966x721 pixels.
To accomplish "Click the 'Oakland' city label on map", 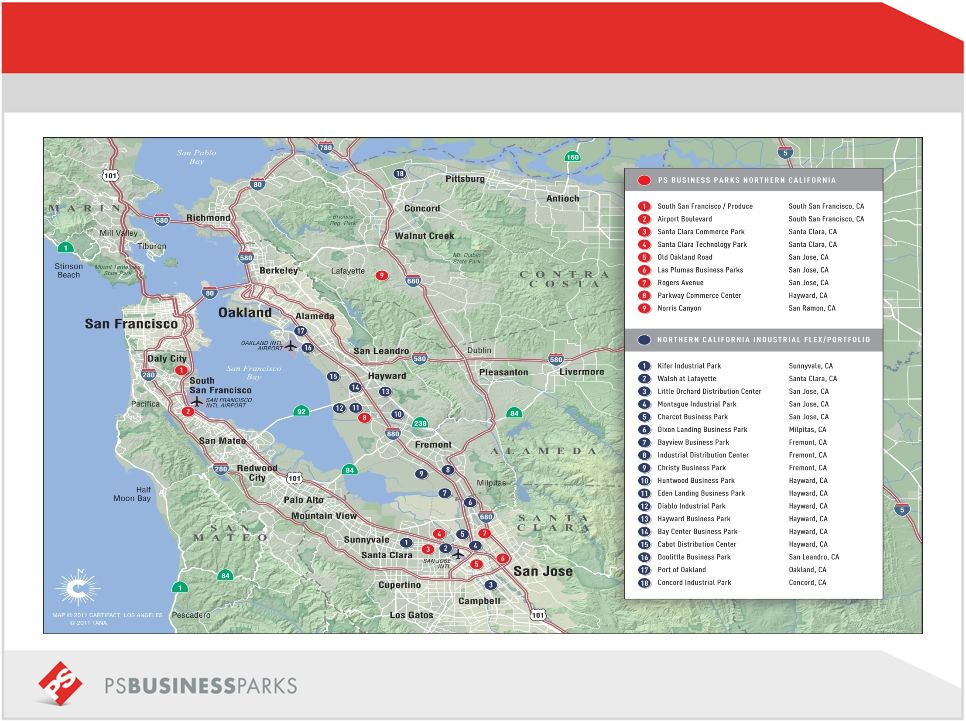I will pyautogui.click(x=245, y=312).
